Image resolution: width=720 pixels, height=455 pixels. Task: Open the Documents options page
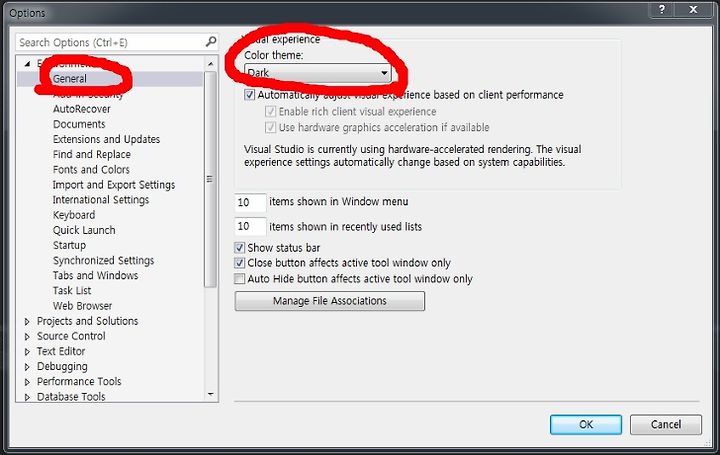[79, 124]
